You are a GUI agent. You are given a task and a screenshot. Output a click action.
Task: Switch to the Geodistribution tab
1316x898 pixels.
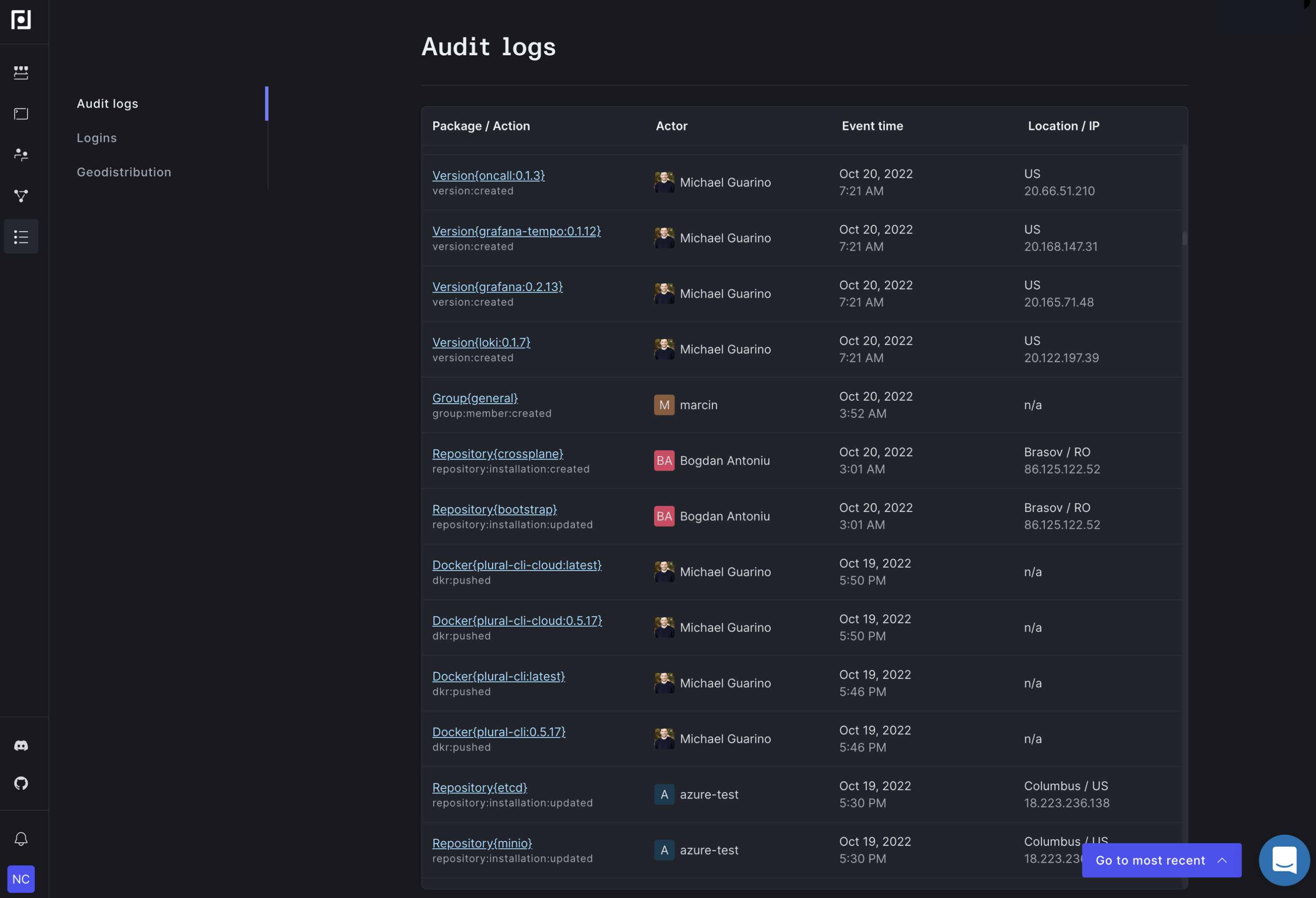[124, 172]
